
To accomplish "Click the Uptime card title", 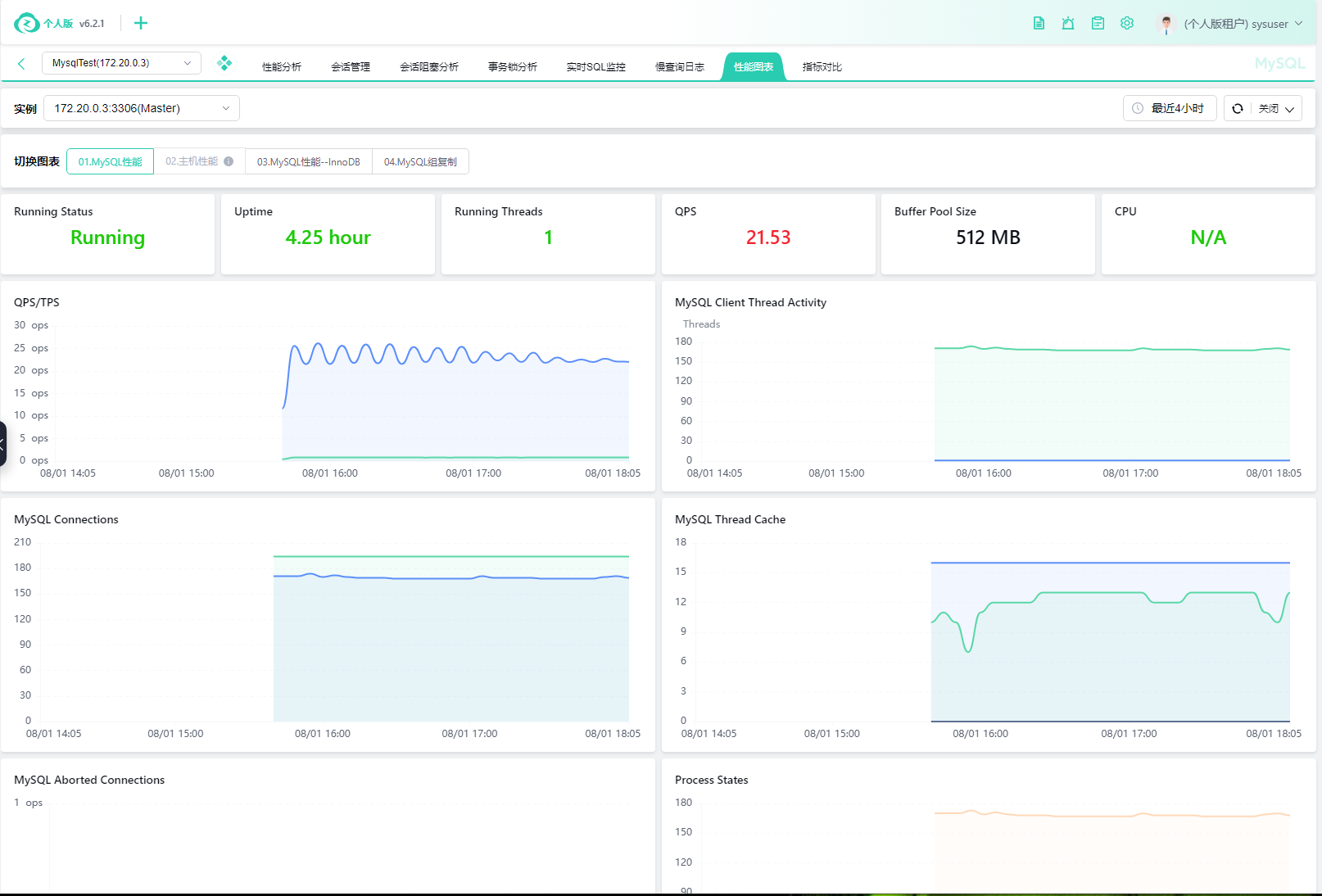I will 253,211.
